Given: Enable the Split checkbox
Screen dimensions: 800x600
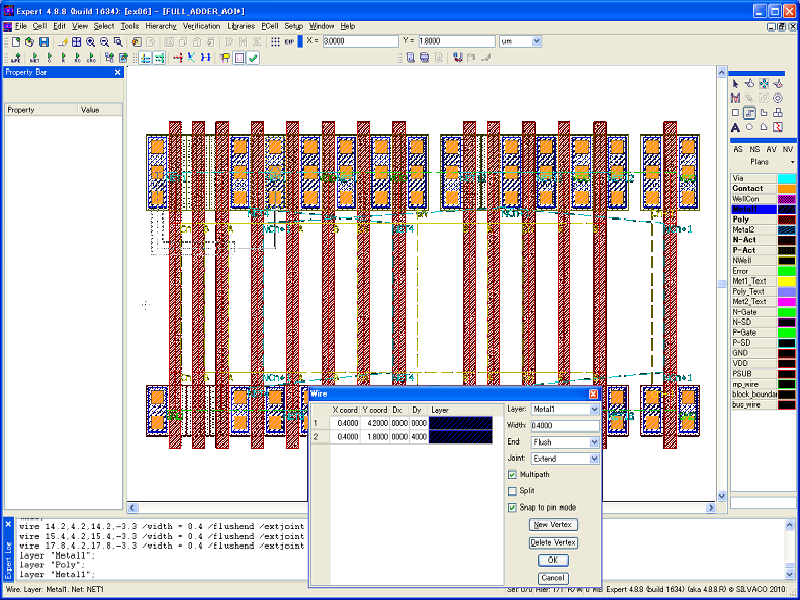Looking at the screenshot, I should click(x=513, y=491).
